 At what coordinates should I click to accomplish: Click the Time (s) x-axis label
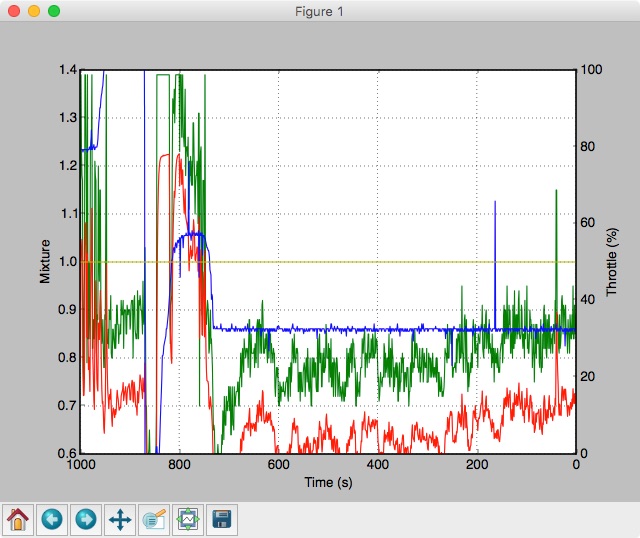(x=329, y=482)
